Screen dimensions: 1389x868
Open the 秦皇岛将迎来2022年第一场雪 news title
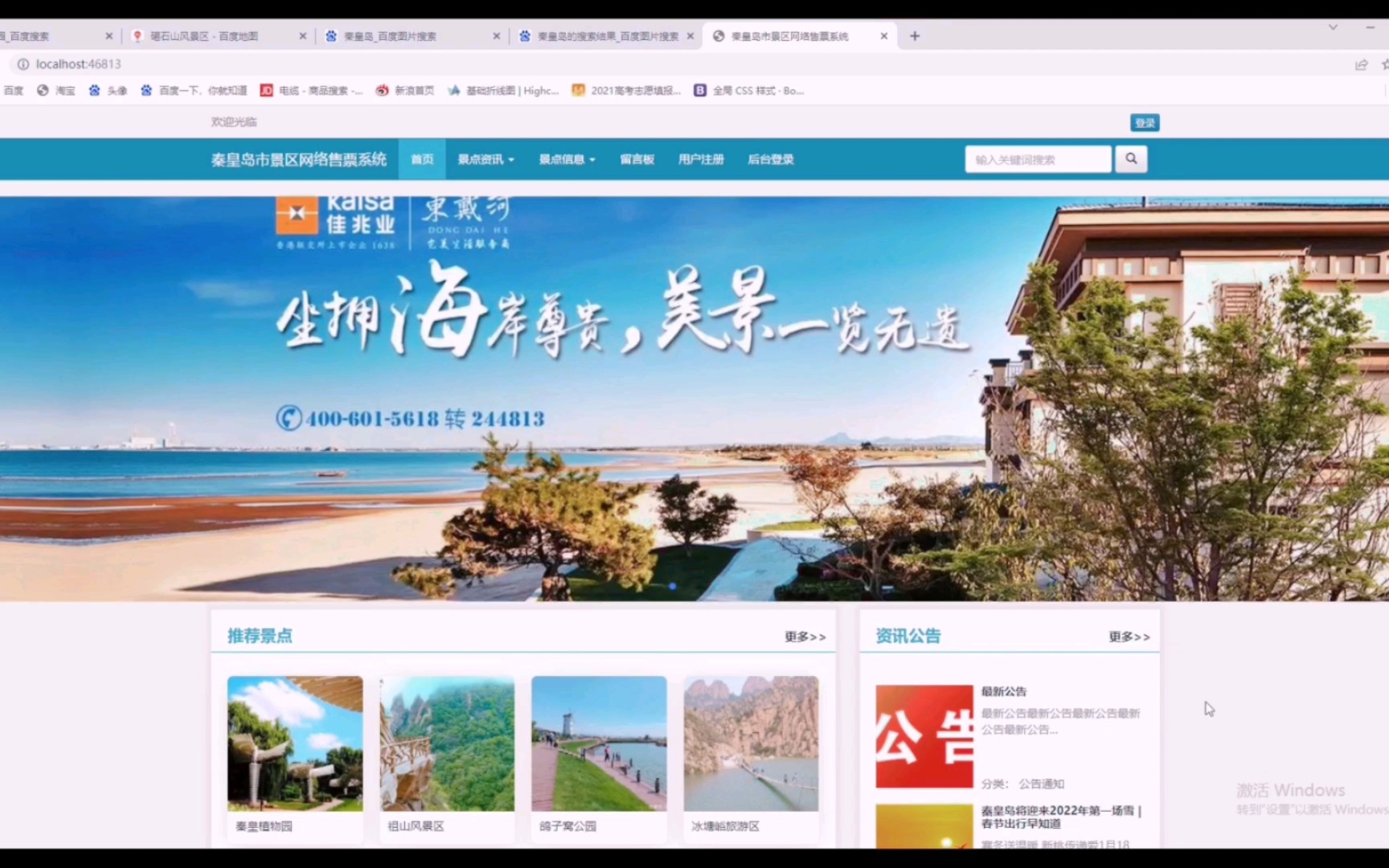tap(1061, 817)
